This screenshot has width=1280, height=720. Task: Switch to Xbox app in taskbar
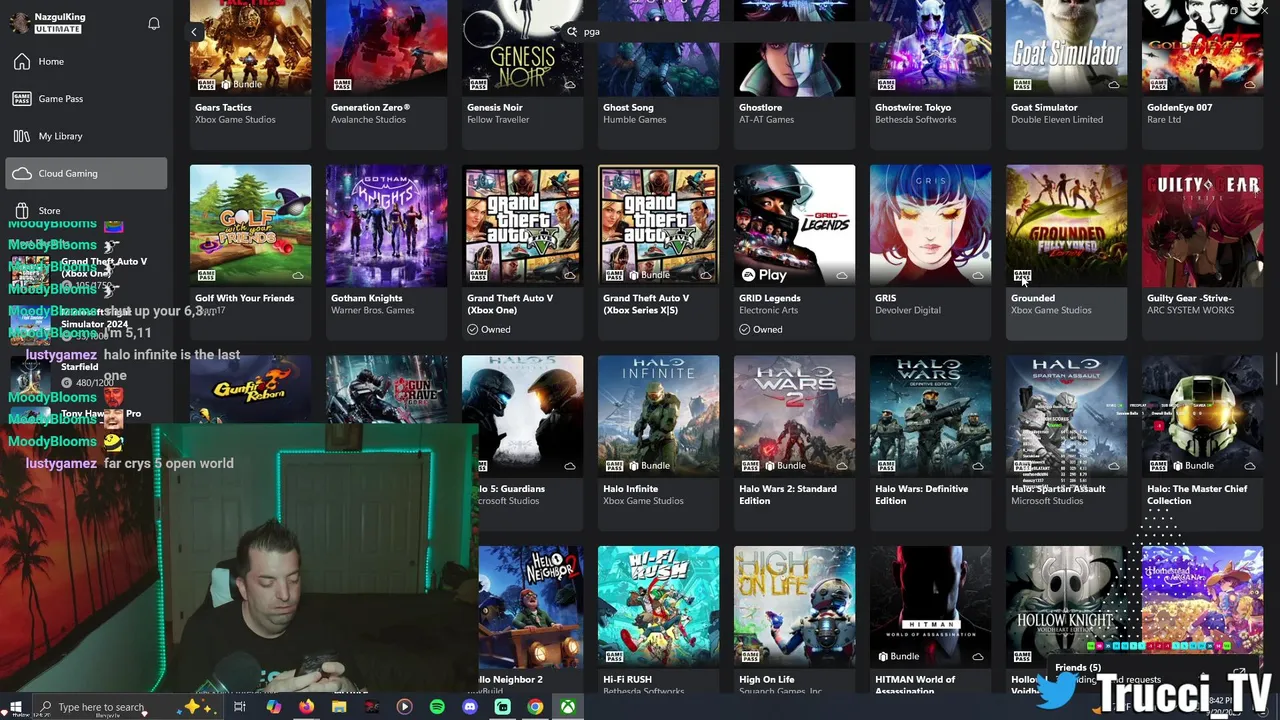(567, 707)
